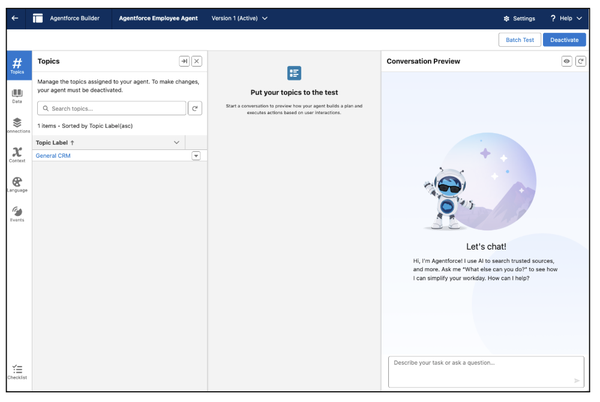
Task: Click the Agentforce Employee Agent title
Action: 158,18
